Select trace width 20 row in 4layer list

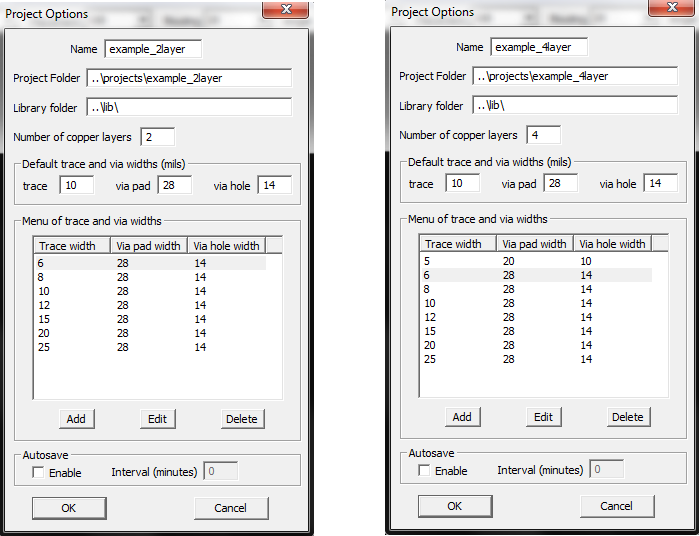(536, 345)
